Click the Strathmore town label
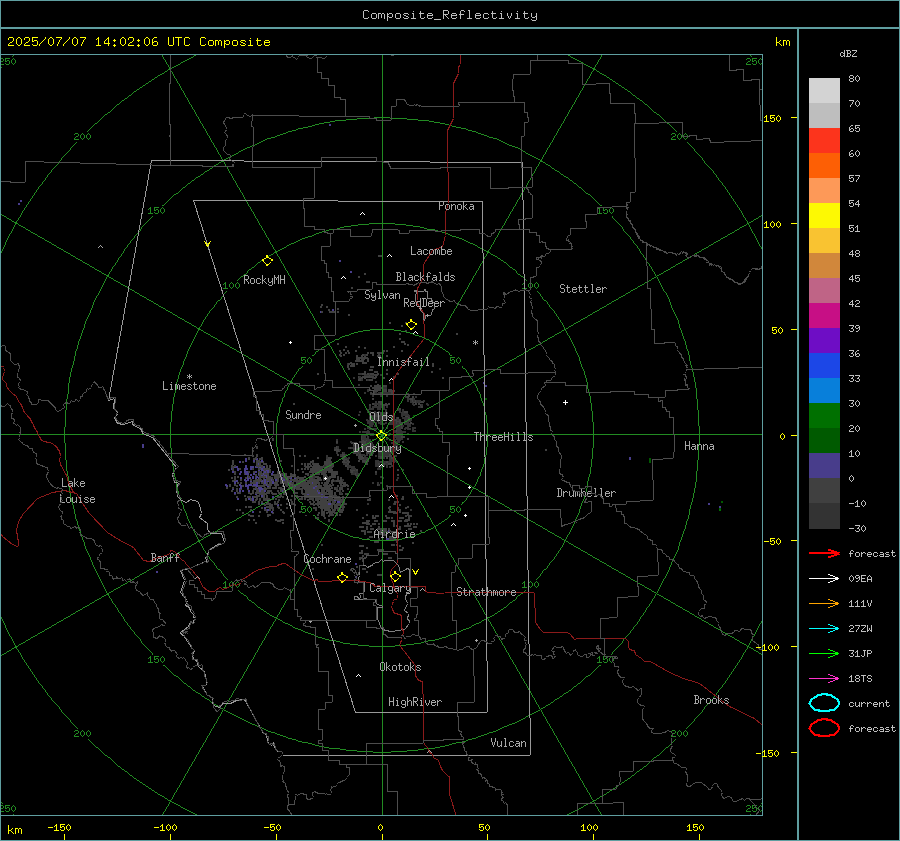 click(486, 592)
